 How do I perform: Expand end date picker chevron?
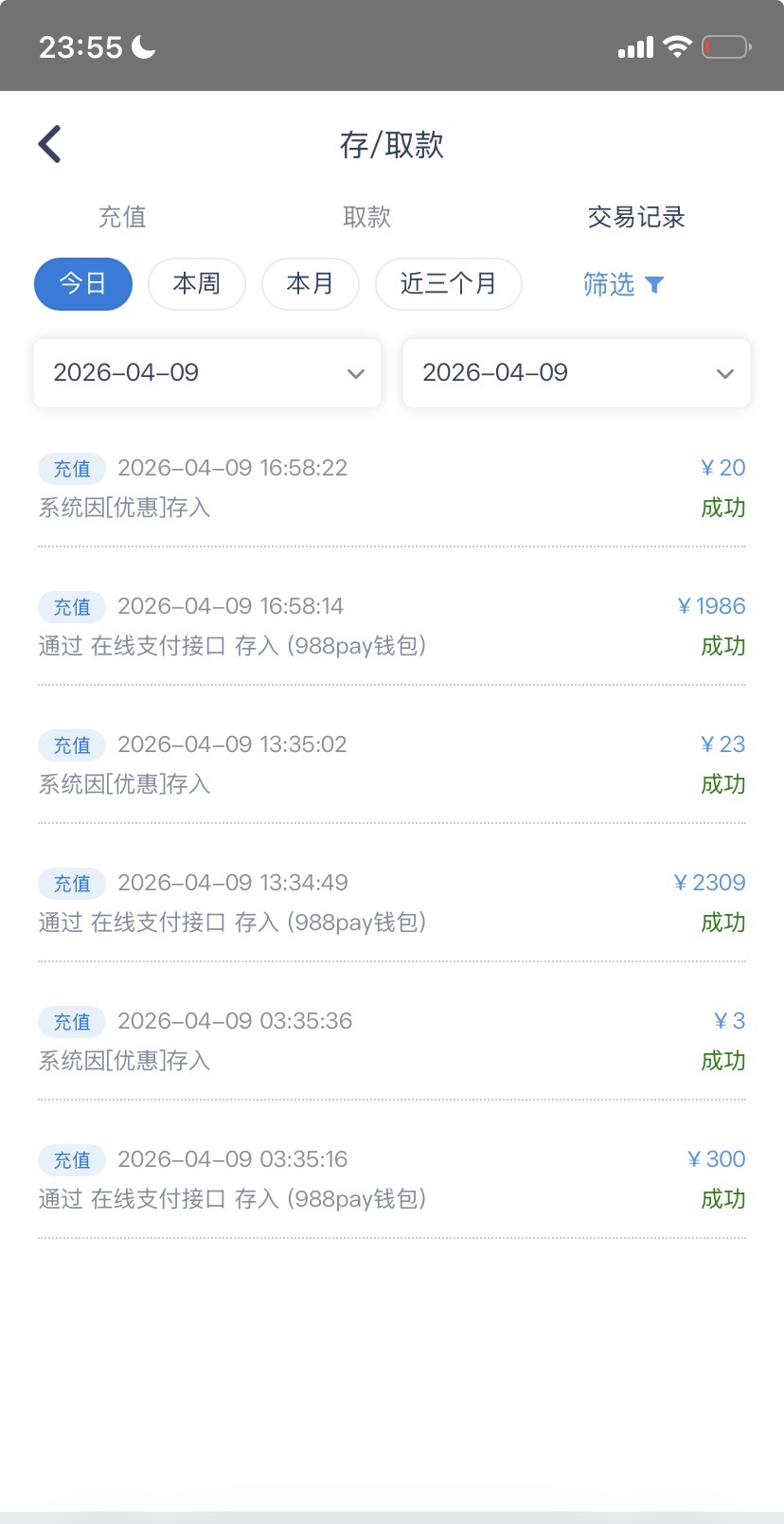tap(725, 373)
